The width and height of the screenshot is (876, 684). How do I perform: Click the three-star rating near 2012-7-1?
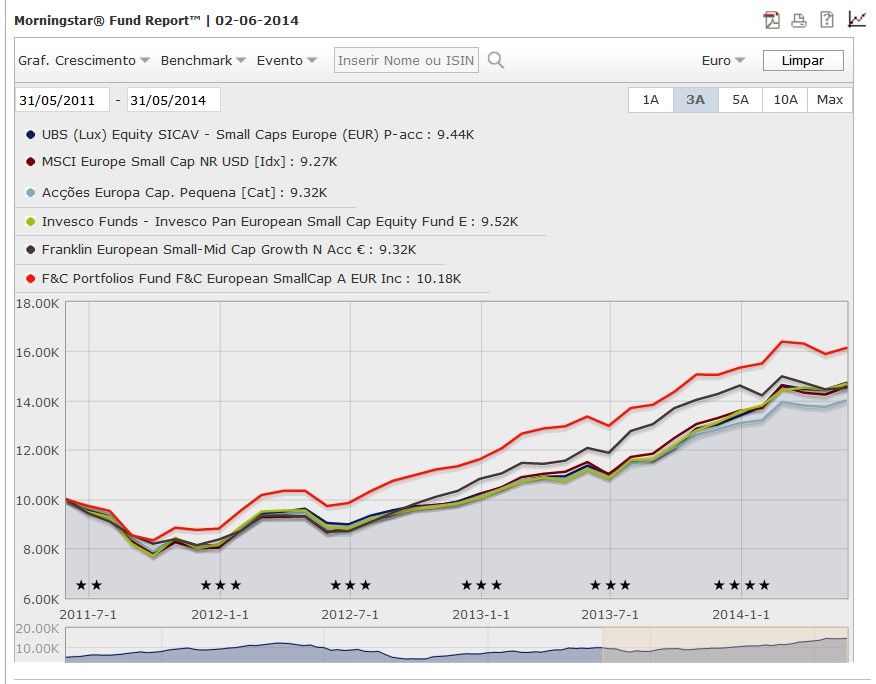350,585
